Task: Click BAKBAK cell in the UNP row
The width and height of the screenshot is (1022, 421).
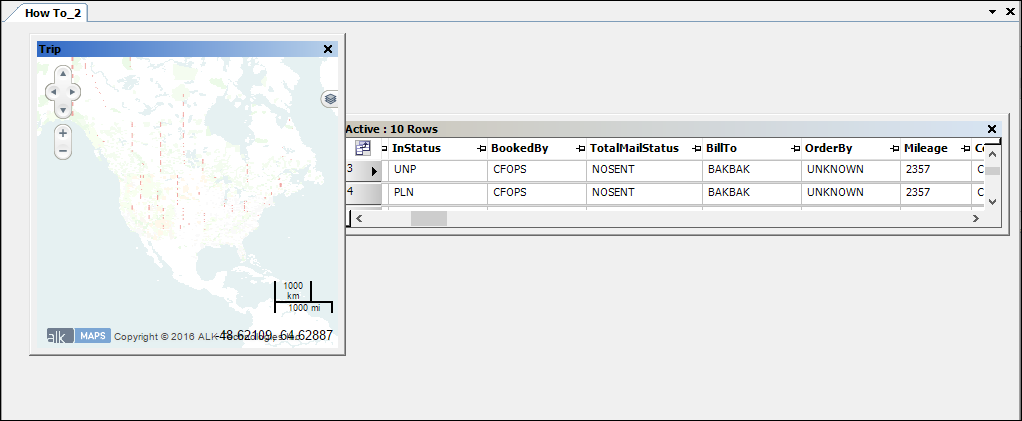Action: click(x=752, y=170)
